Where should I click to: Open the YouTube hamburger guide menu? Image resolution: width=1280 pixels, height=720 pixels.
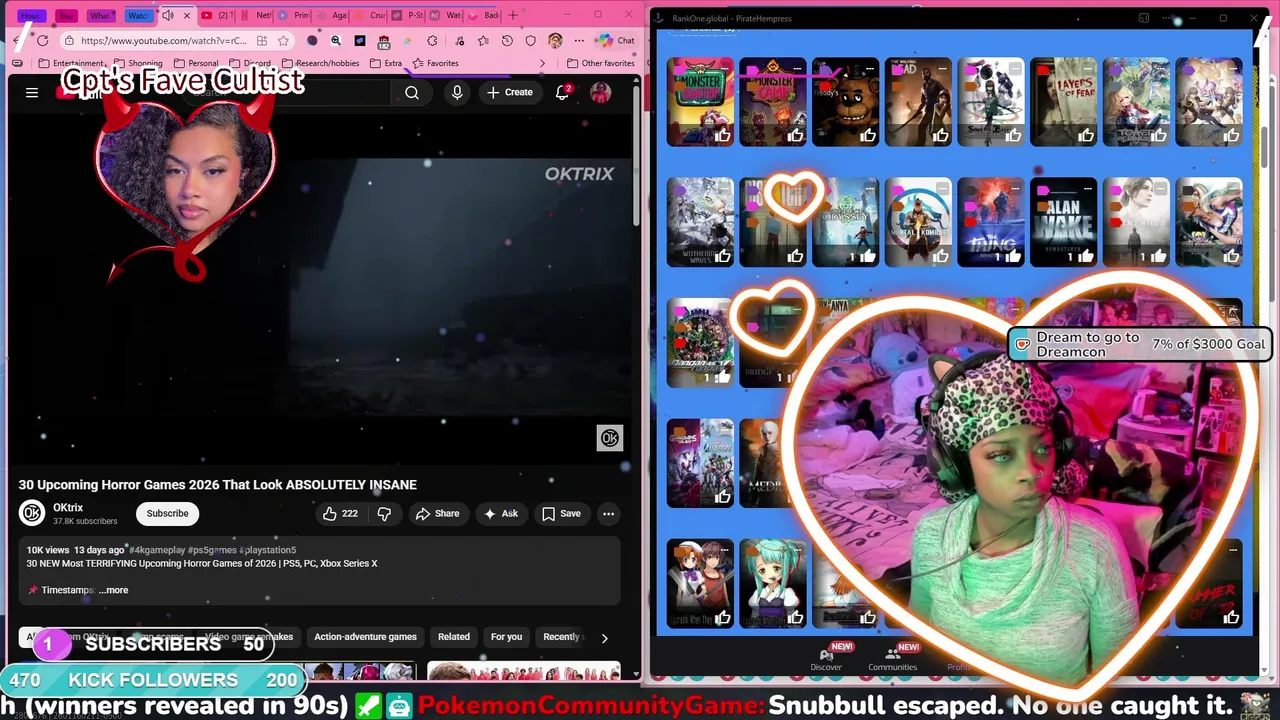pos(32,92)
